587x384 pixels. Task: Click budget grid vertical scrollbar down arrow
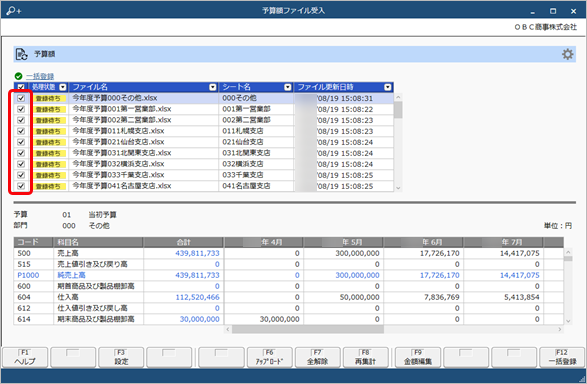tap(568, 321)
